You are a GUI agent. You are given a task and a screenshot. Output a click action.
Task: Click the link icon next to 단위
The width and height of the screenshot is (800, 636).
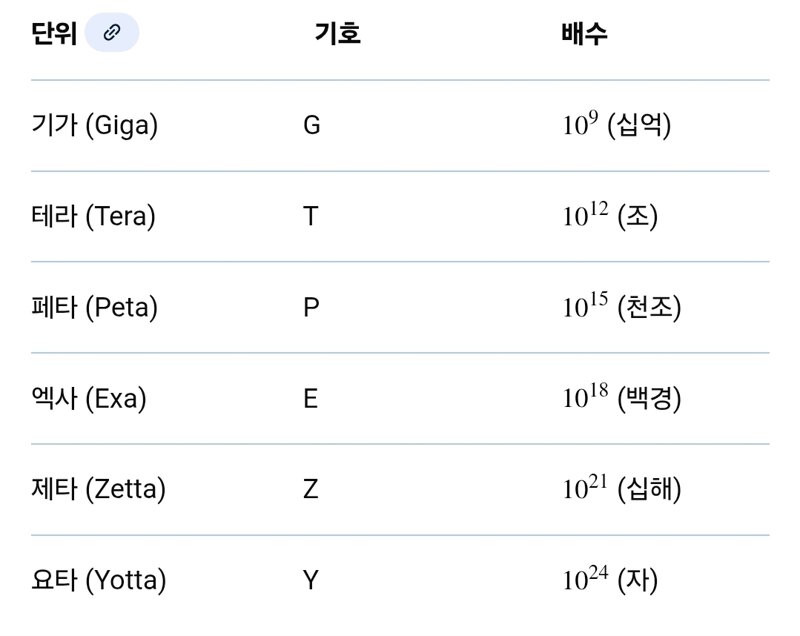click(112, 33)
